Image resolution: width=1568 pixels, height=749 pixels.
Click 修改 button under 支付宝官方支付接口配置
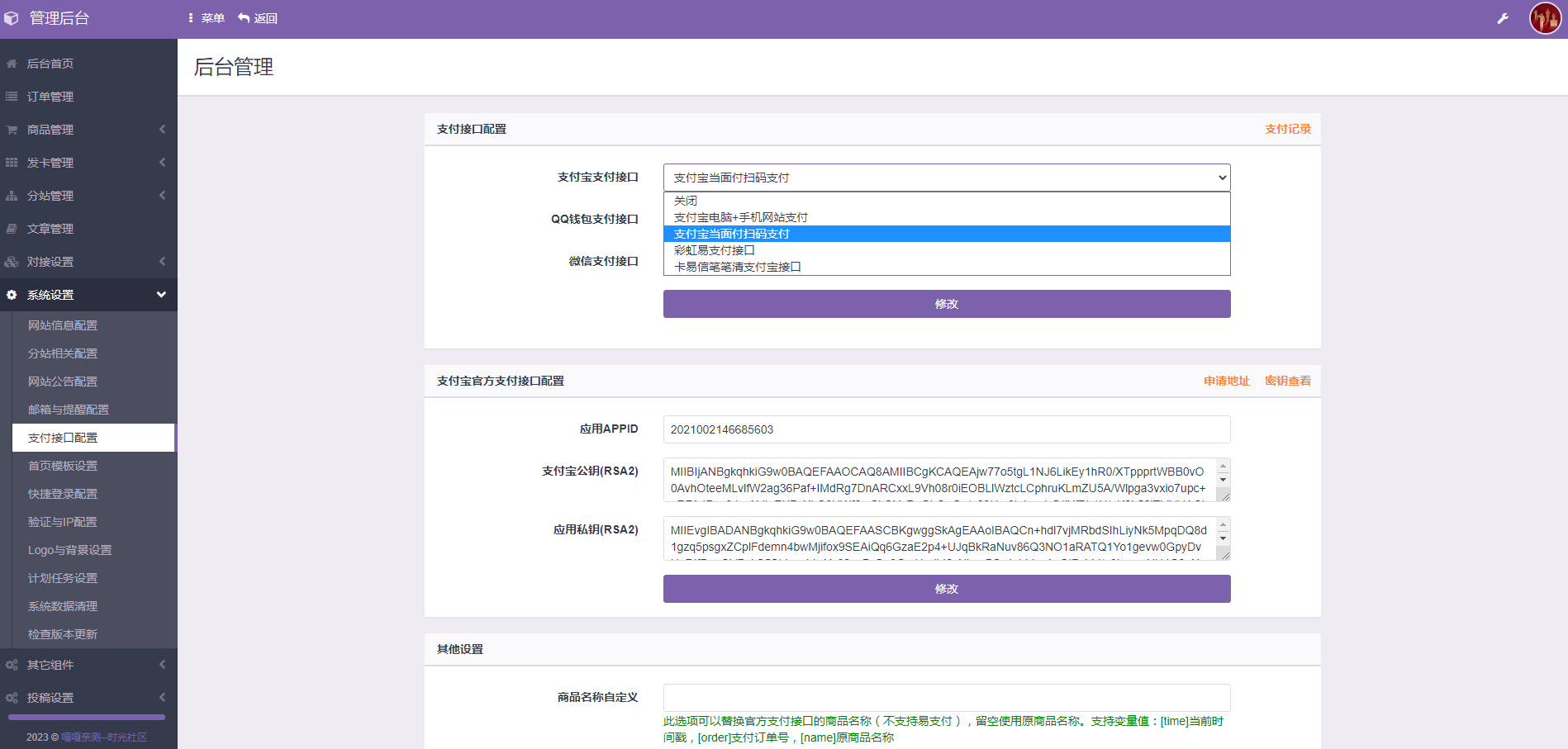point(947,589)
